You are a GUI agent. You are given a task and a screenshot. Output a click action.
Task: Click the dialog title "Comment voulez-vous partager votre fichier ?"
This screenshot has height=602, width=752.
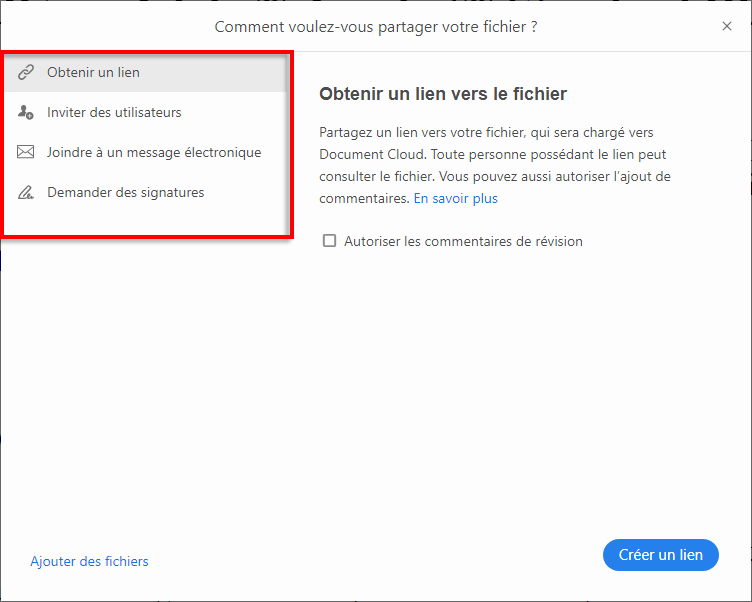[x=376, y=27]
